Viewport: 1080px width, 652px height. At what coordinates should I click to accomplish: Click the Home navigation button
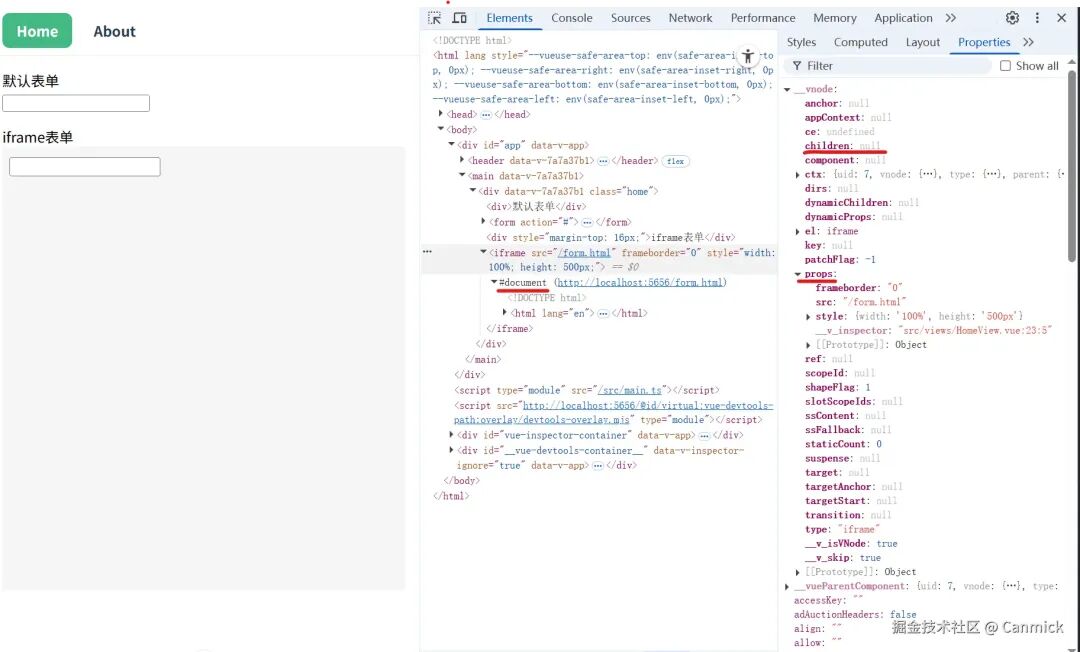pos(37,31)
